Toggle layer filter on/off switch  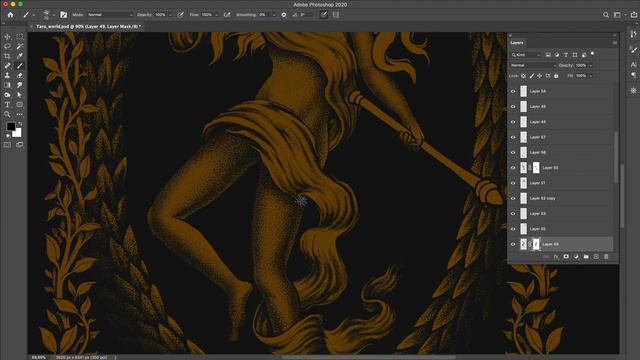pyautogui.click(x=593, y=54)
